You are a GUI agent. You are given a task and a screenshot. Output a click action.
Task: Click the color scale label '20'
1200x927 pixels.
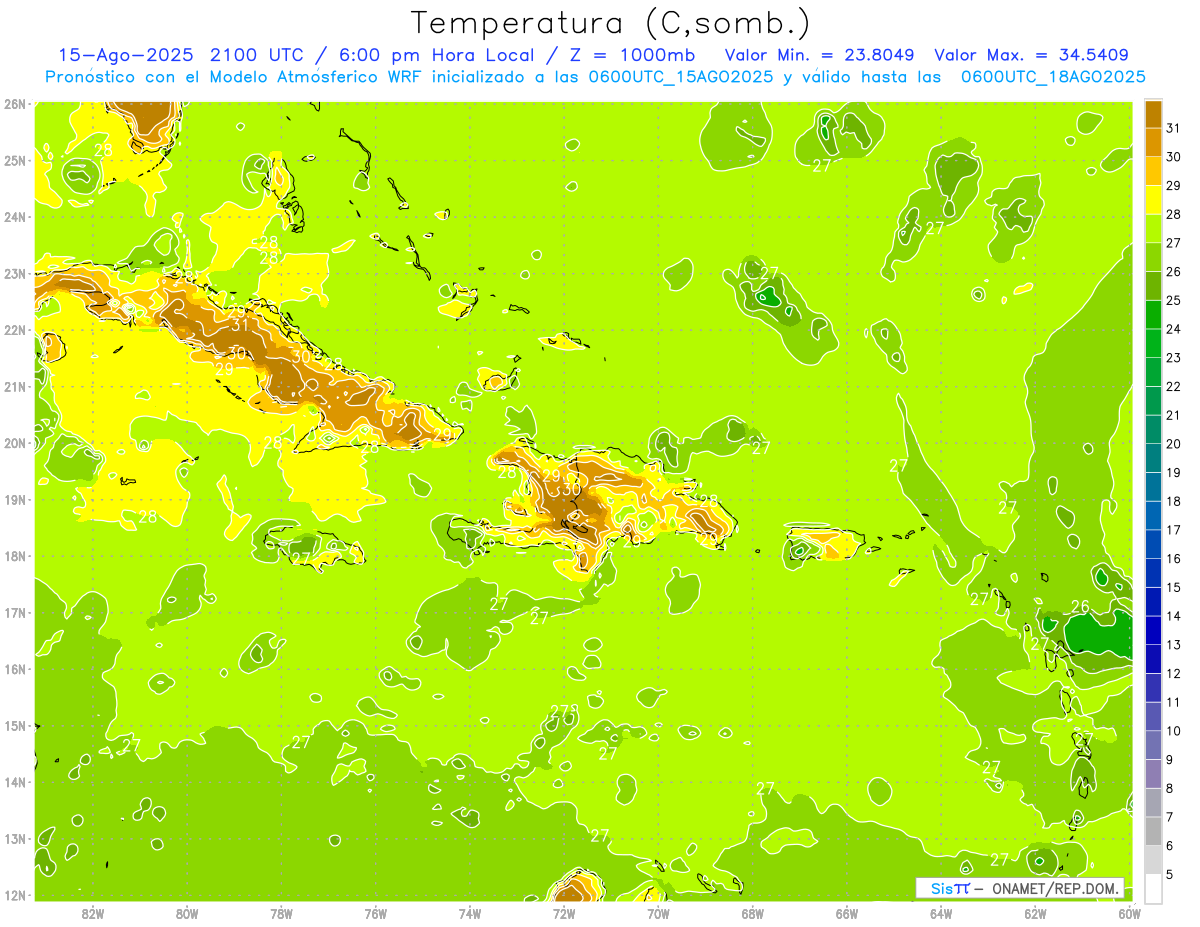tap(1174, 443)
